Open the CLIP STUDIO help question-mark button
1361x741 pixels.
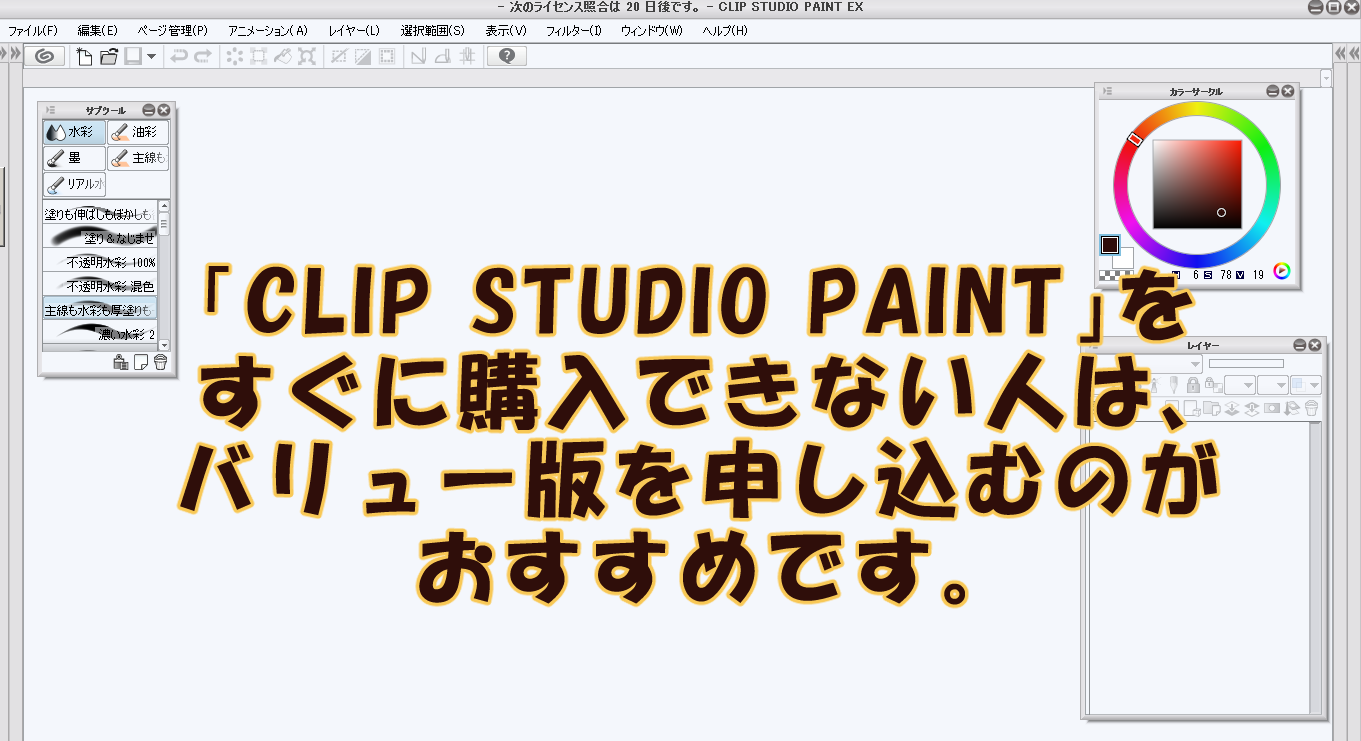click(507, 56)
